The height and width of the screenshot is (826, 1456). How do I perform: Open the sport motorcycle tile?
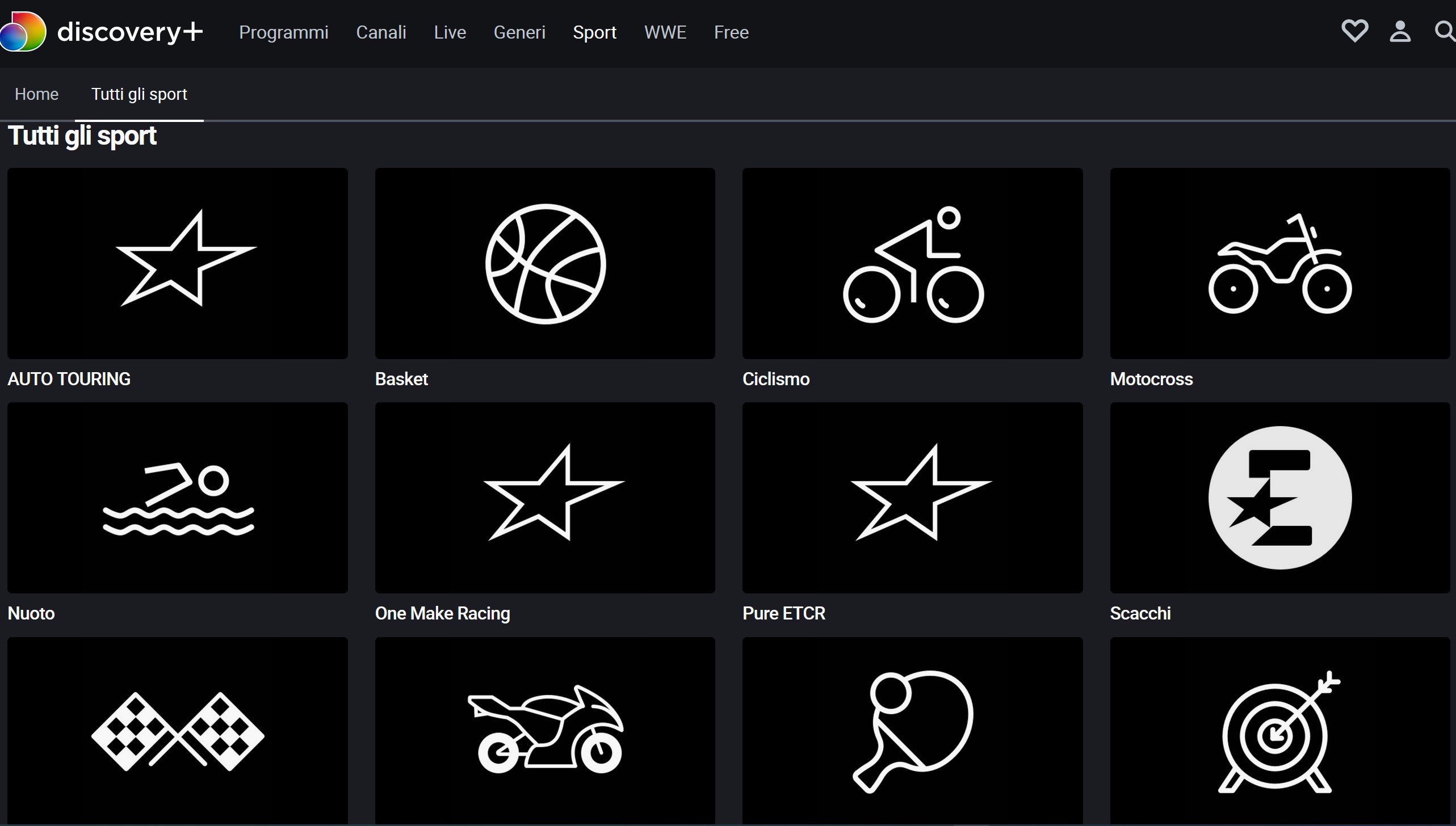click(x=545, y=731)
